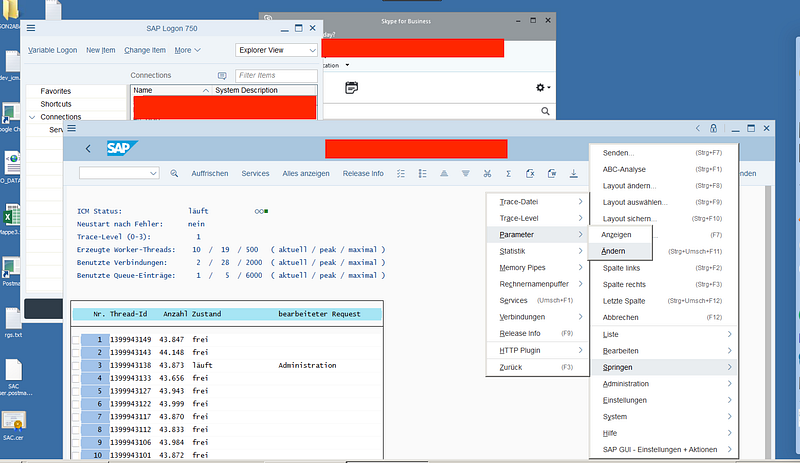Expand the Trace-Datei submenu
800x463 pixels.
pos(537,202)
